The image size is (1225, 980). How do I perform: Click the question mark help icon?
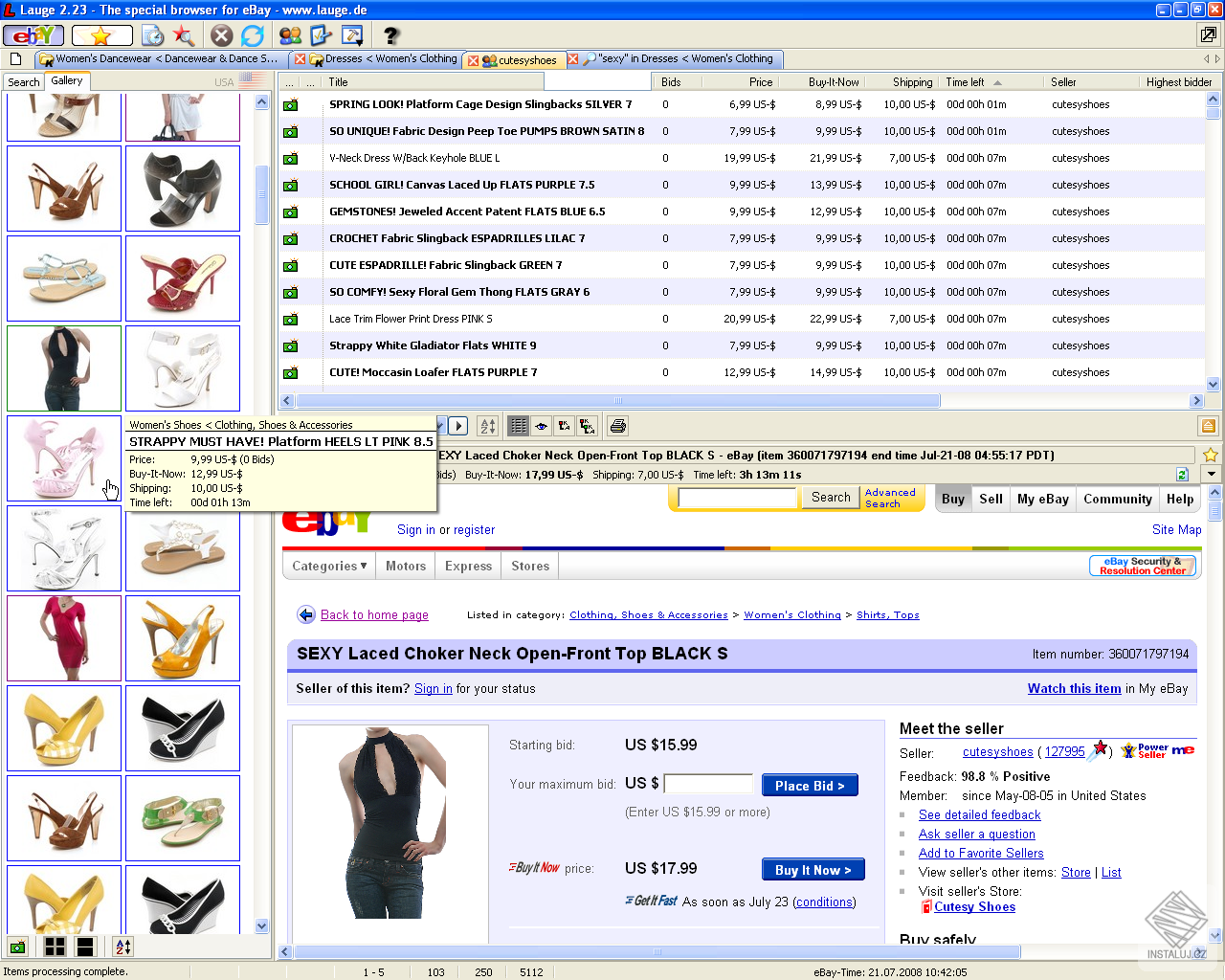pyautogui.click(x=391, y=35)
